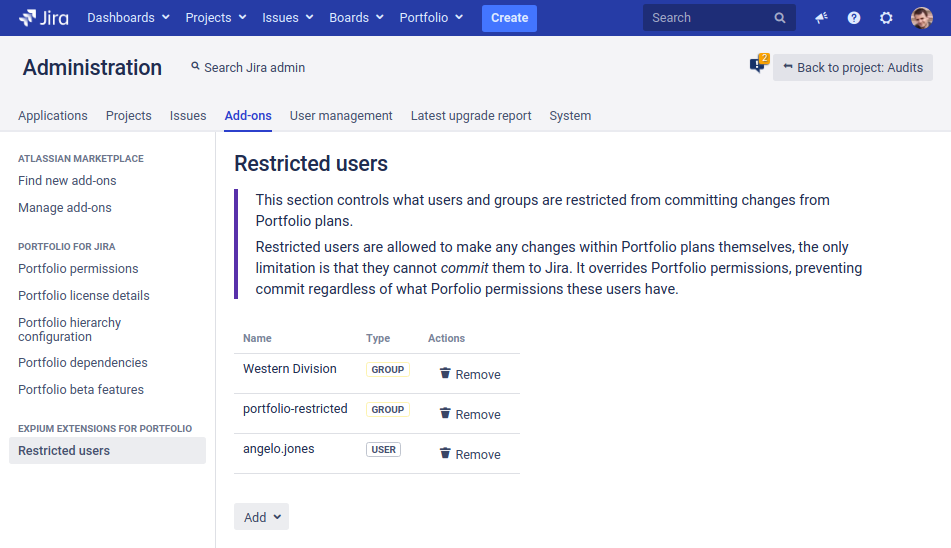Click the Search Jira admin magnifier icon
This screenshot has height=548, width=951.
click(x=195, y=66)
